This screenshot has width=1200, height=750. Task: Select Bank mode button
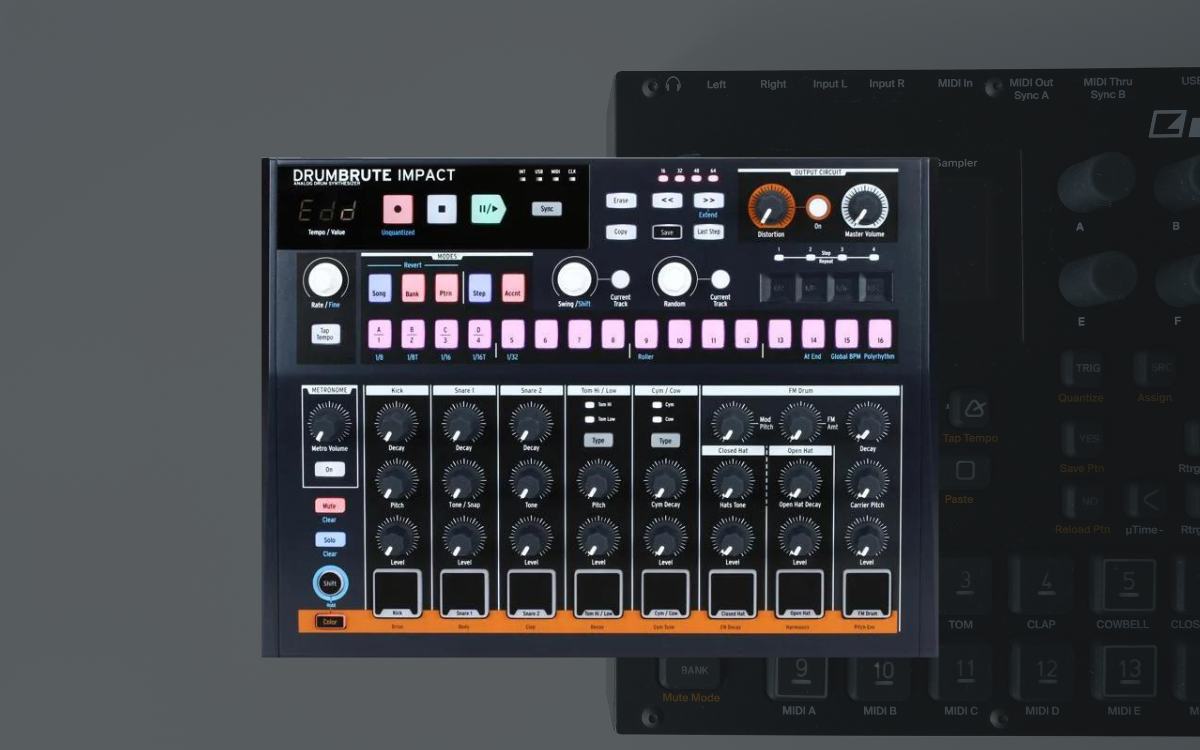click(x=413, y=289)
